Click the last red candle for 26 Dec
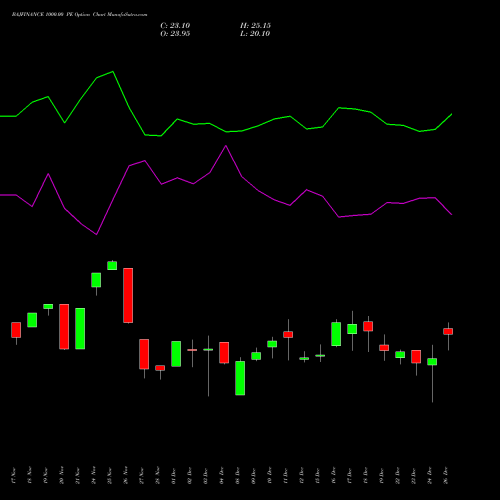500x500 pixels. point(448,331)
